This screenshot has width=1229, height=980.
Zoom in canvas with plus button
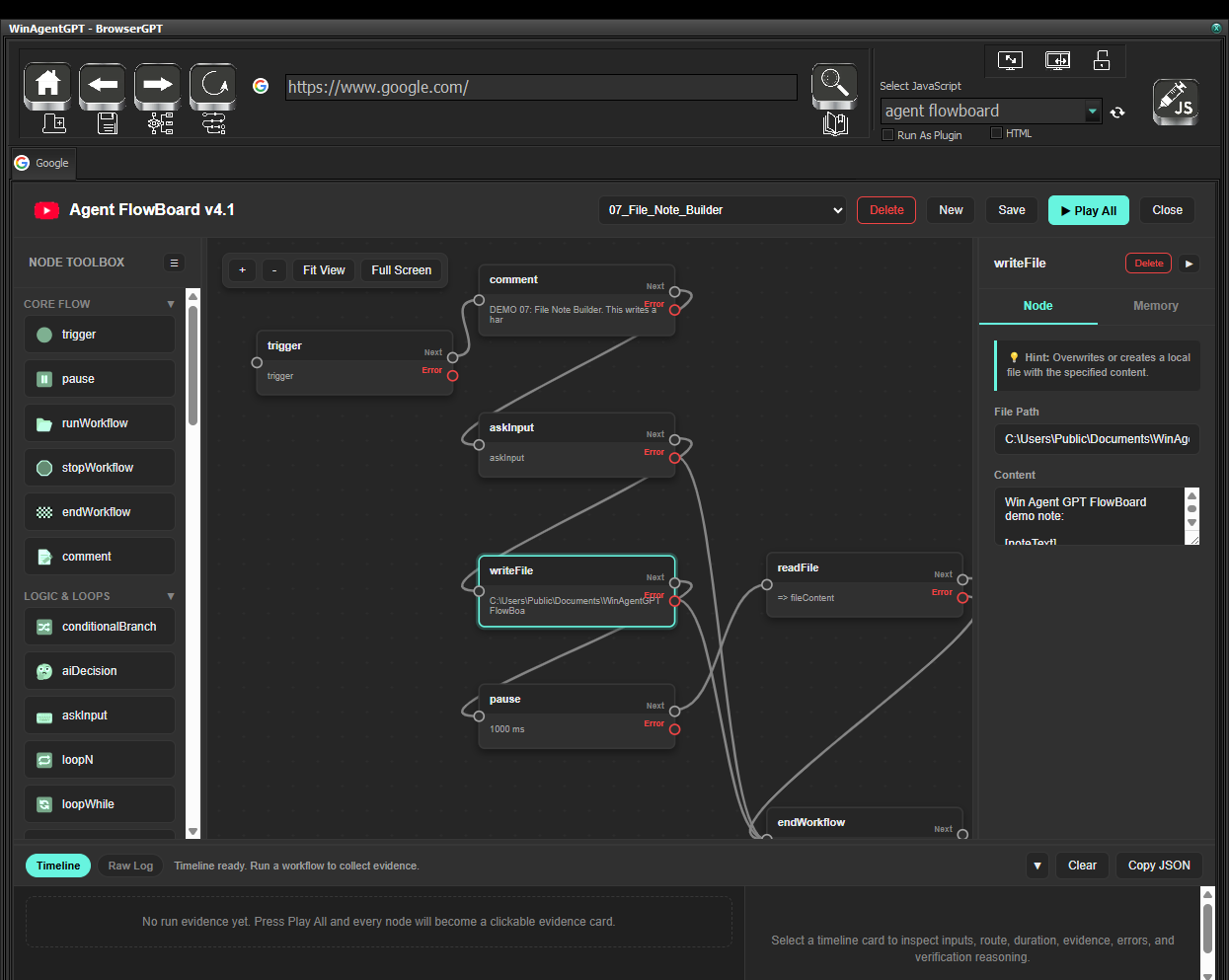(x=243, y=270)
